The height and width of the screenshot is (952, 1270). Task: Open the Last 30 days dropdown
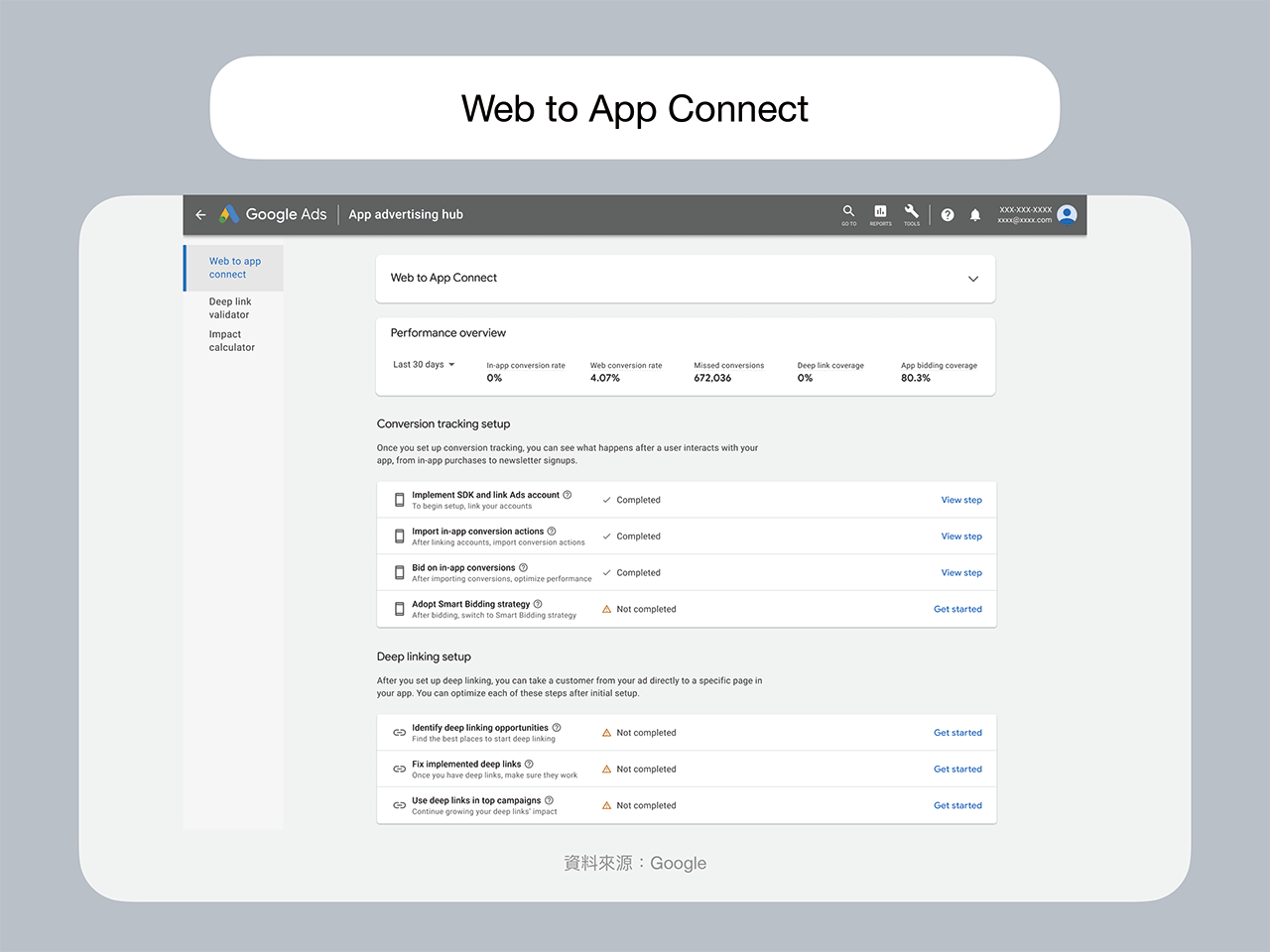point(424,365)
